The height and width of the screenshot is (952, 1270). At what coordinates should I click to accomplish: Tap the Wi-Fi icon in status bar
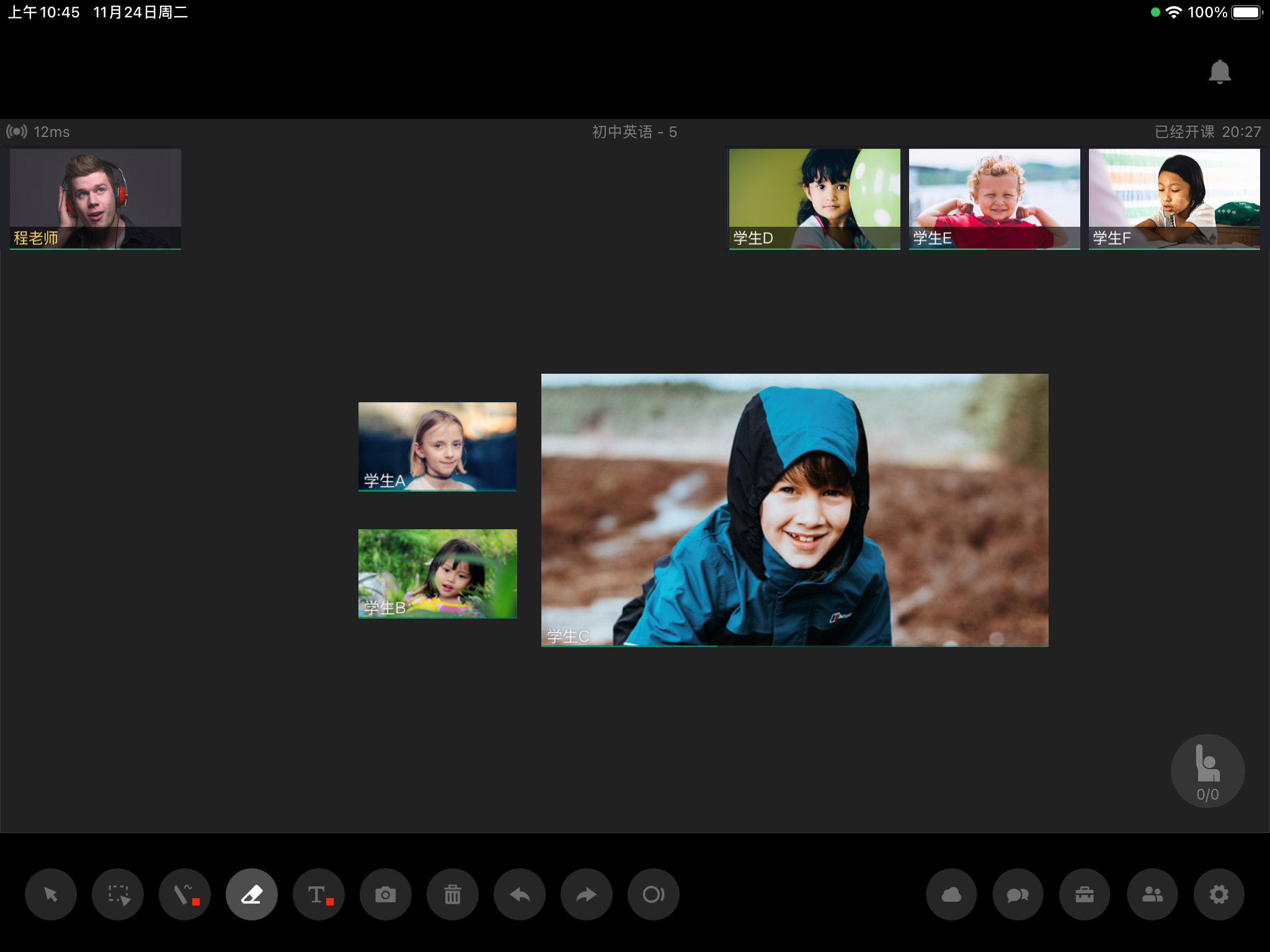tap(1174, 12)
